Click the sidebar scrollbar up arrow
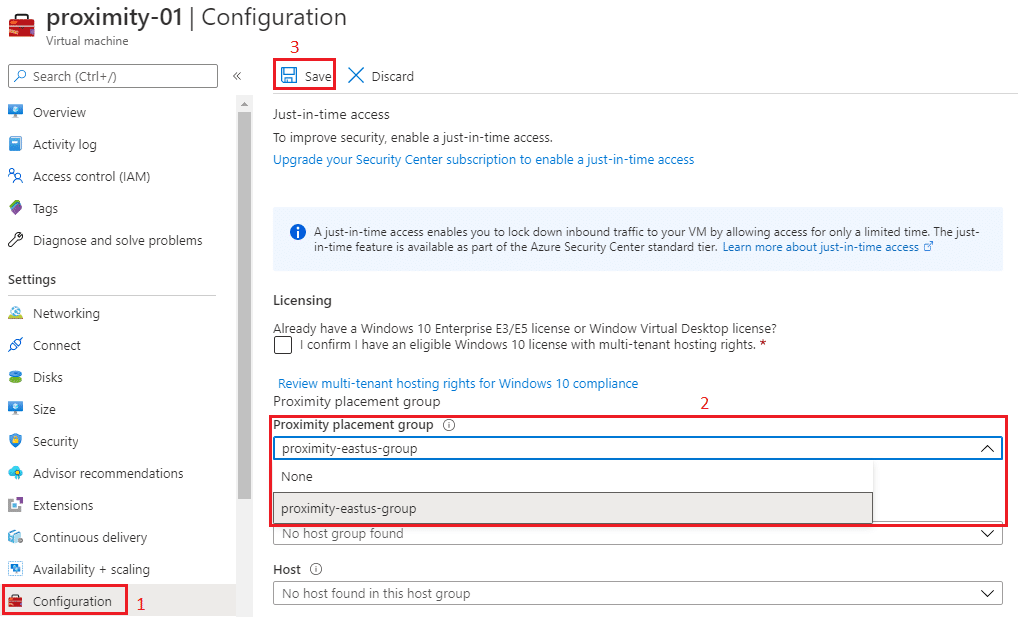Image resolution: width=1018 pixels, height=617 pixels. (x=244, y=104)
